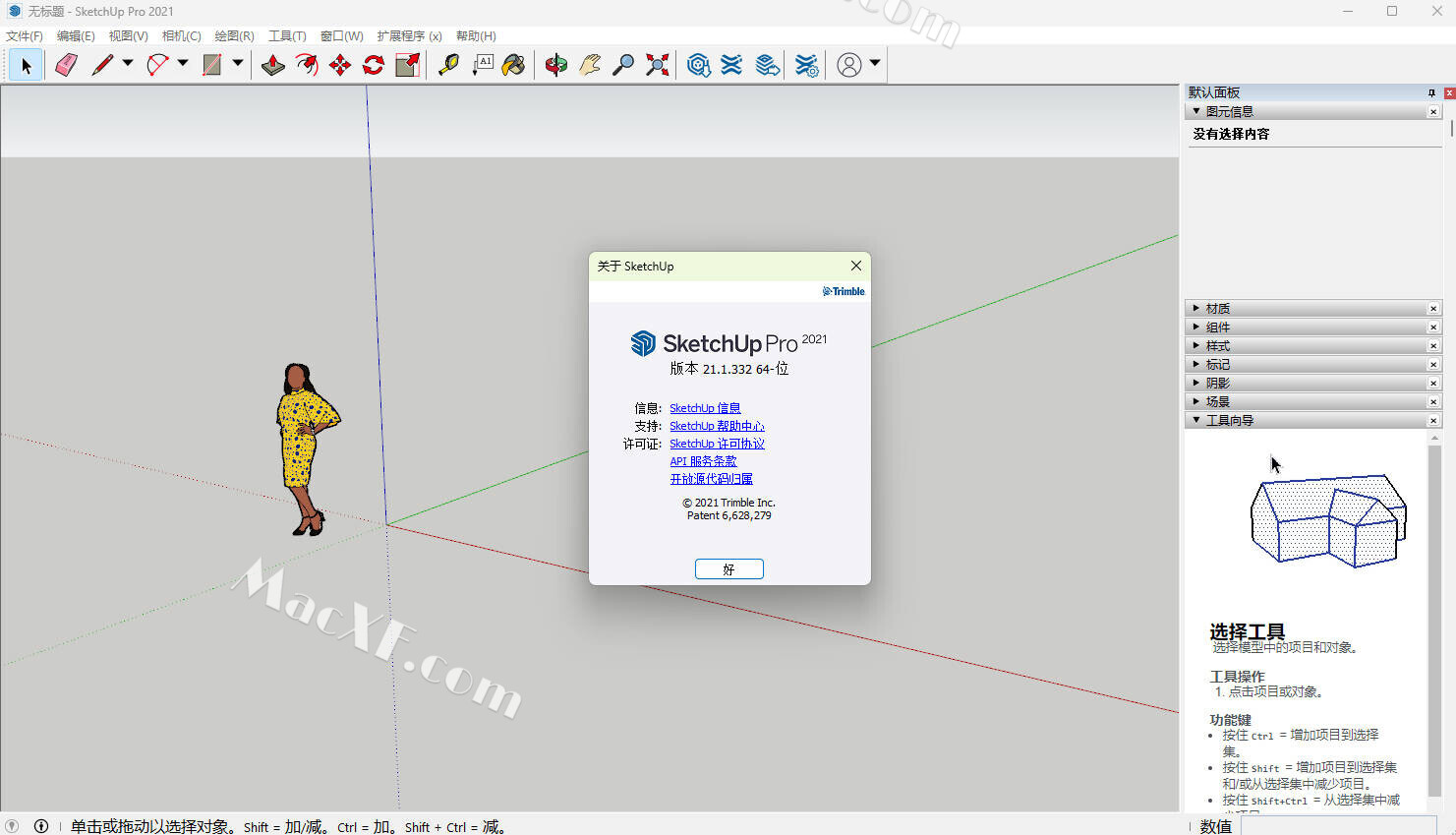Open the 扩展程序 menu
The height and width of the screenshot is (835, 1456).
(409, 36)
